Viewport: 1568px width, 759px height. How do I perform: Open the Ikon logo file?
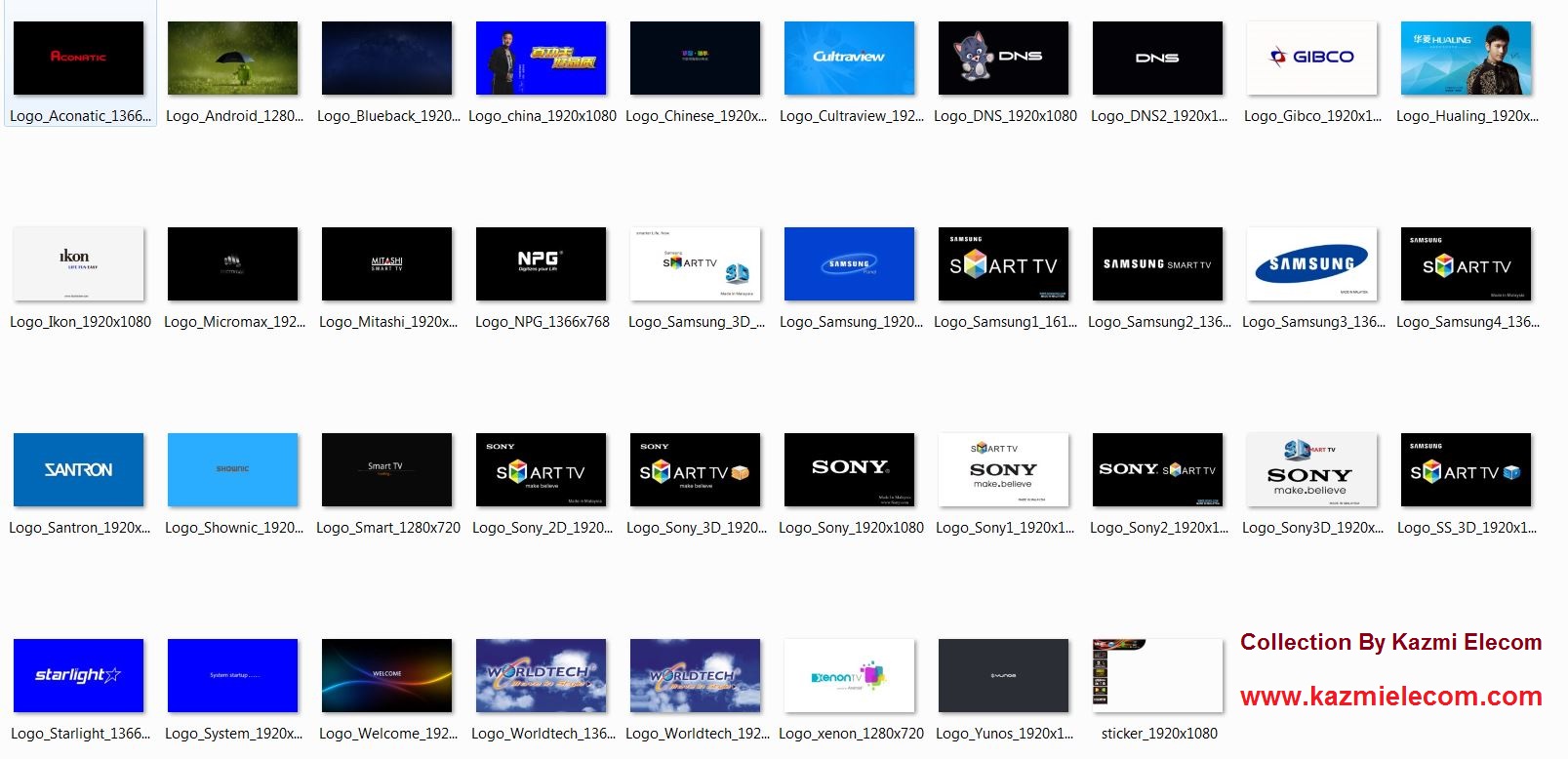click(78, 264)
